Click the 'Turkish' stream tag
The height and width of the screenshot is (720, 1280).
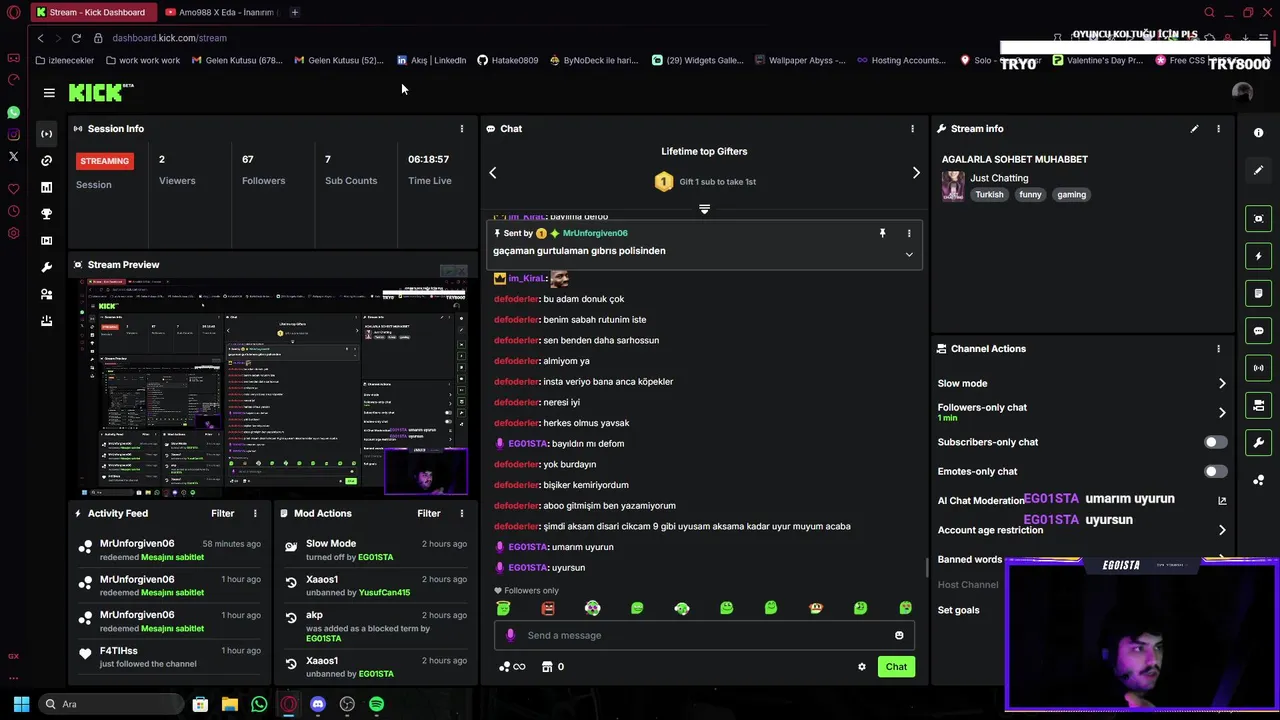coord(989,195)
